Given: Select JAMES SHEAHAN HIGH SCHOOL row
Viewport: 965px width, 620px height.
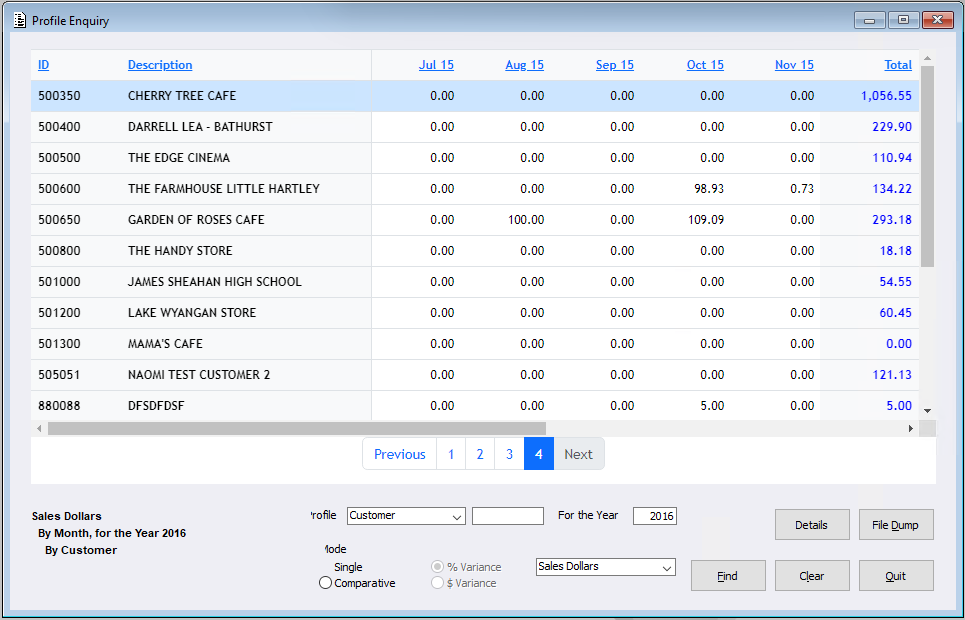Looking at the screenshot, I should (x=474, y=281).
